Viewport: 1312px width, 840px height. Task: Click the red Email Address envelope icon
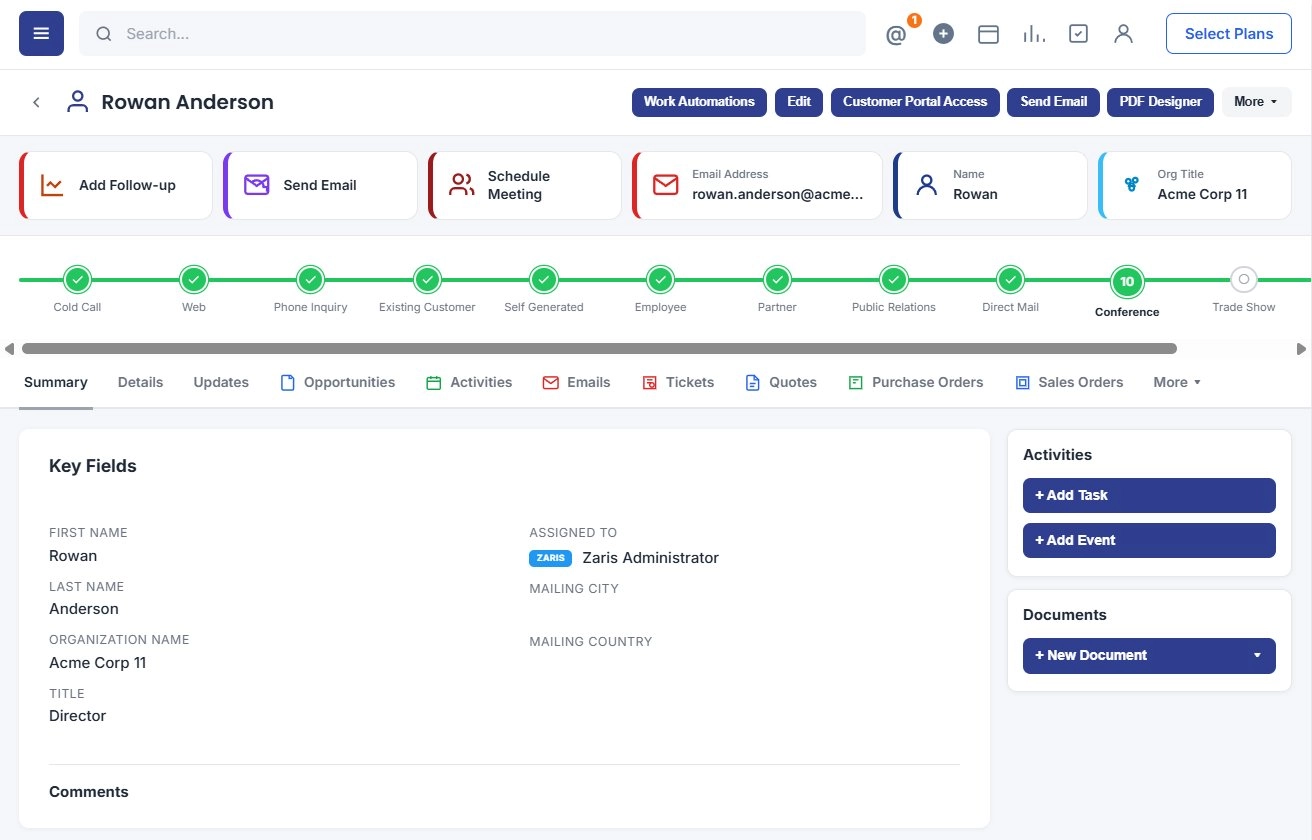(666, 185)
